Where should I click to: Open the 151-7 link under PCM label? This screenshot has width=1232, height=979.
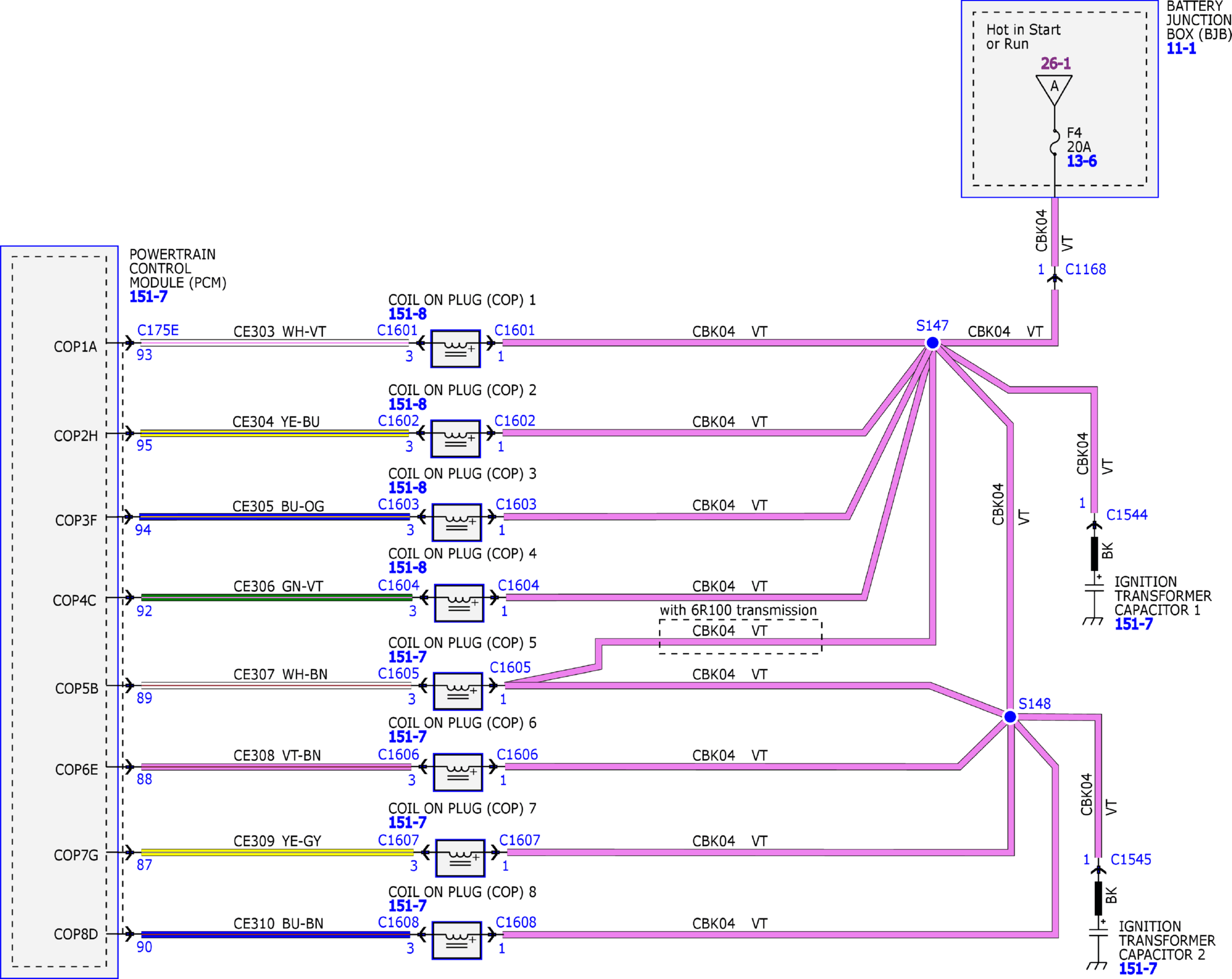(x=149, y=297)
